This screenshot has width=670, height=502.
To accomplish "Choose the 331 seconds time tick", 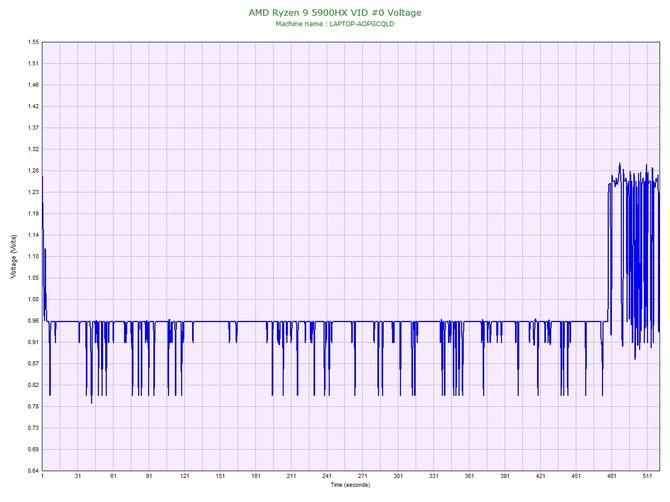I will tap(434, 476).
